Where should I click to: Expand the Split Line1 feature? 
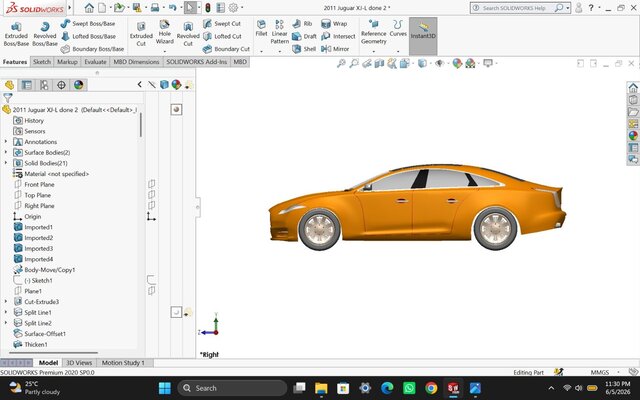point(6,312)
